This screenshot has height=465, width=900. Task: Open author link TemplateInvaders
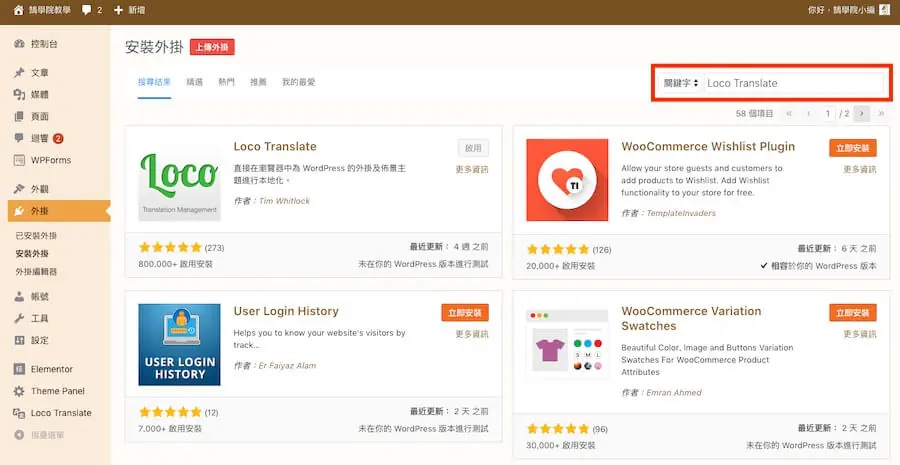pyautogui.click(x=681, y=213)
